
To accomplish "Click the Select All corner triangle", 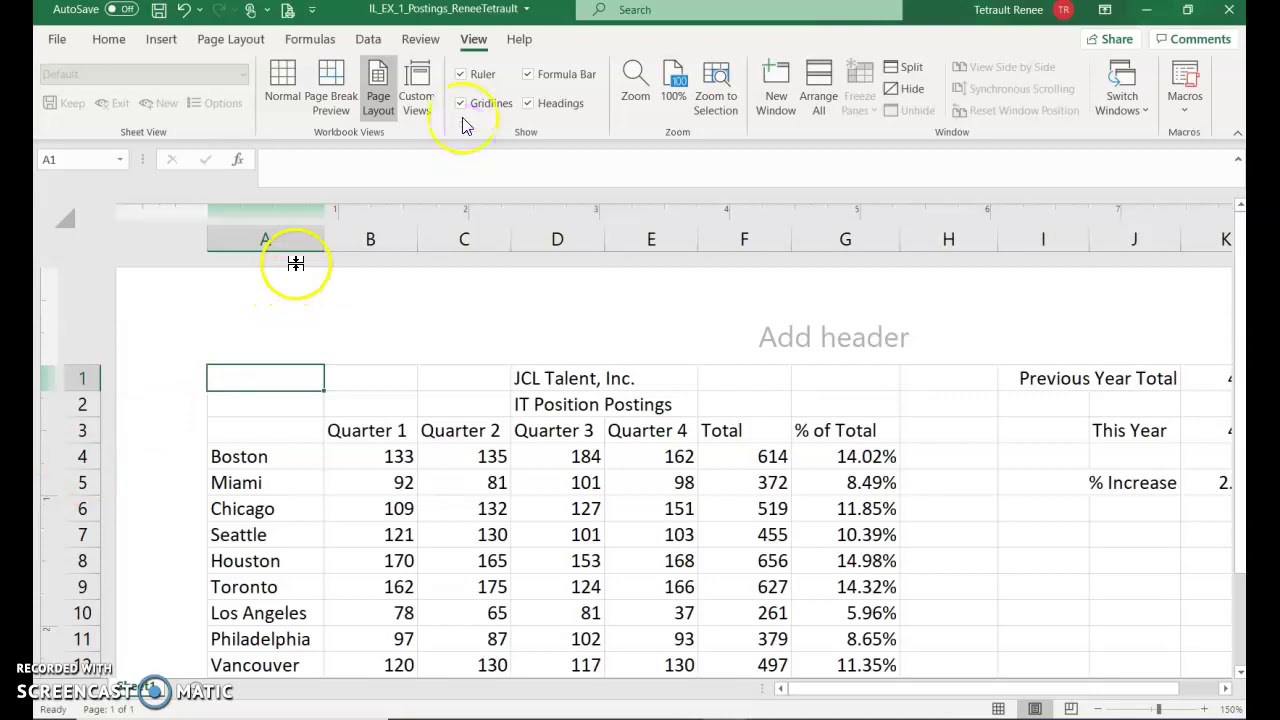I will point(65,217).
